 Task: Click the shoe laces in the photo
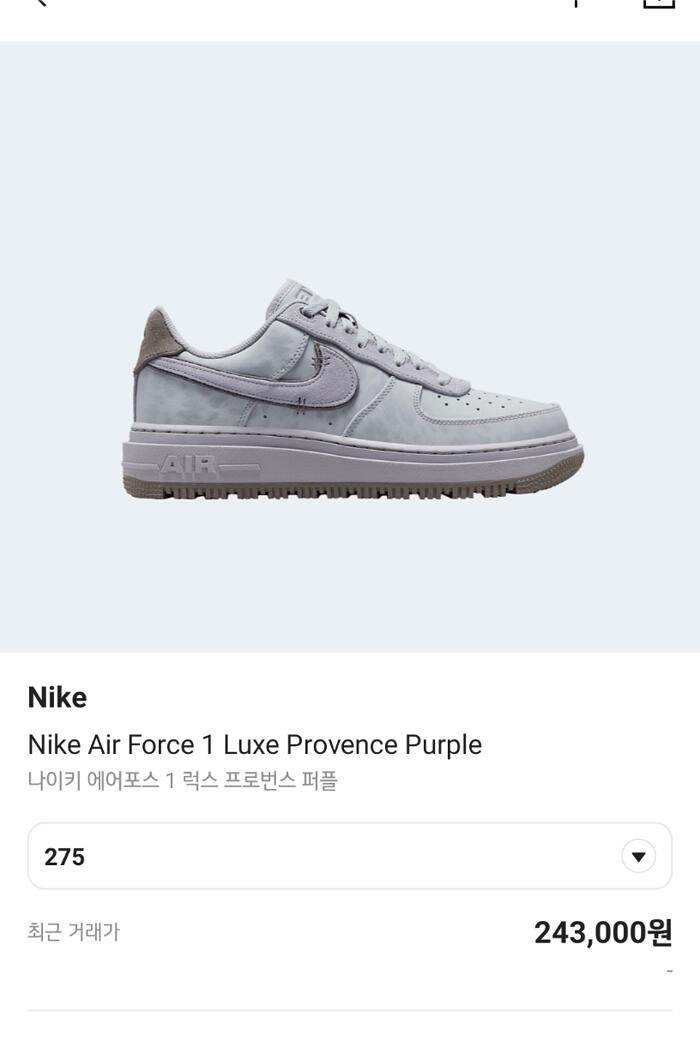(x=345, y=322)
